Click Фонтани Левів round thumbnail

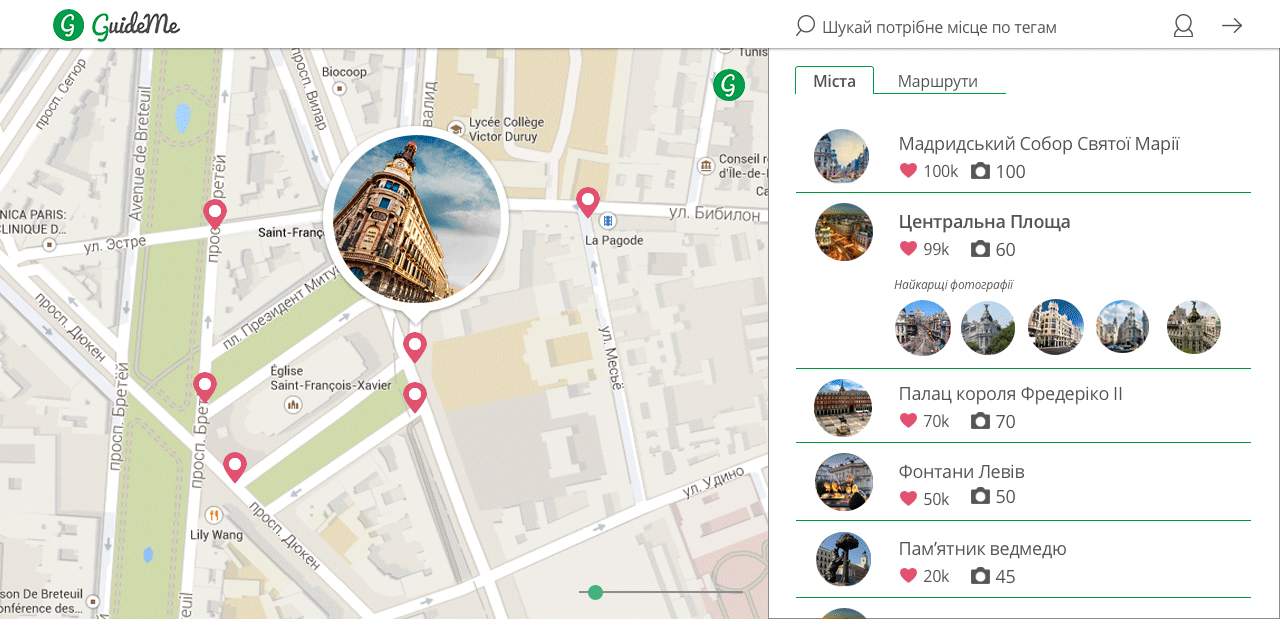click(x=844, y=482)
